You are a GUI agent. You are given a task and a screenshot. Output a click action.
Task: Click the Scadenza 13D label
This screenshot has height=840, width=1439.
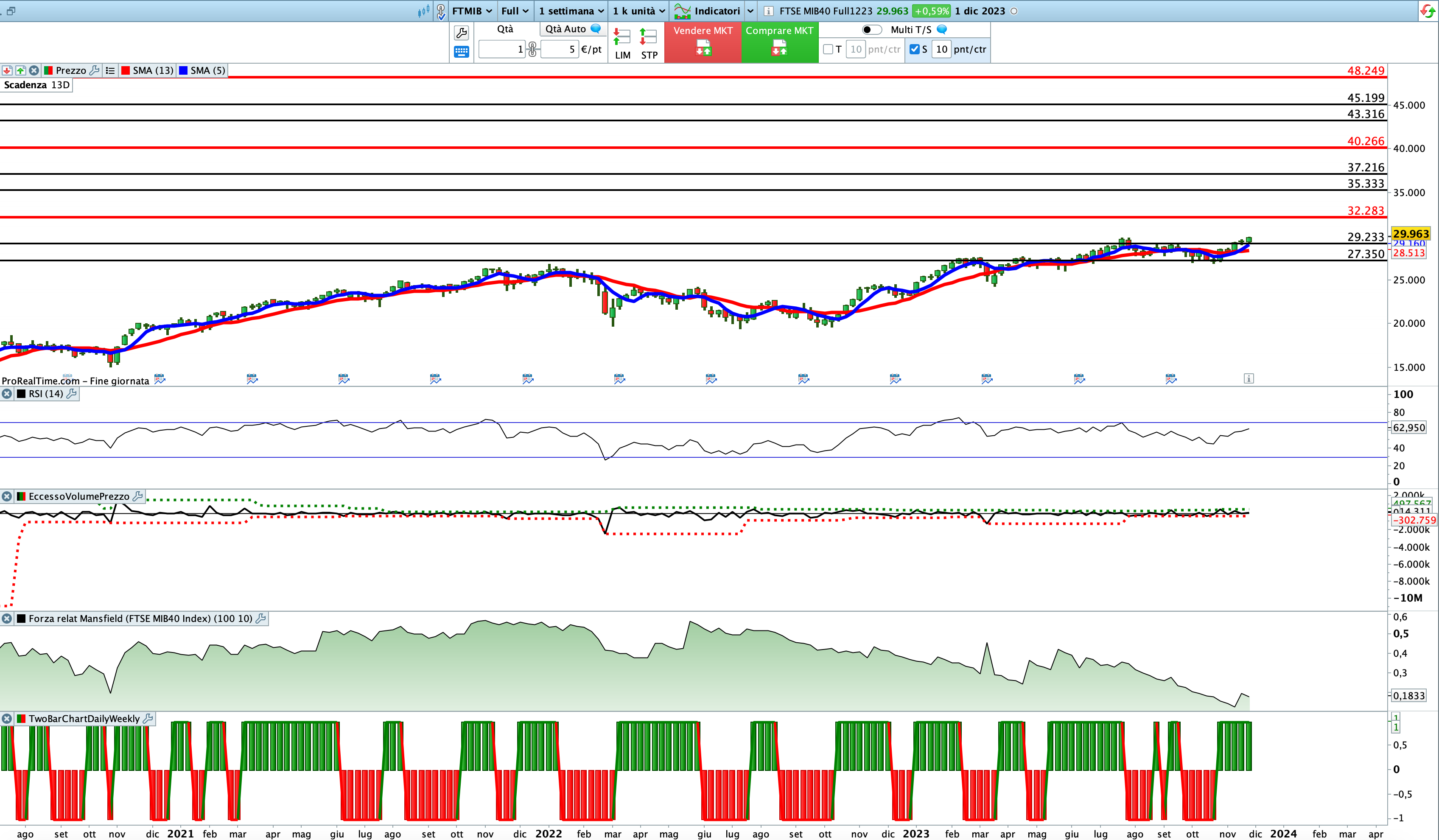pos(36,85)
